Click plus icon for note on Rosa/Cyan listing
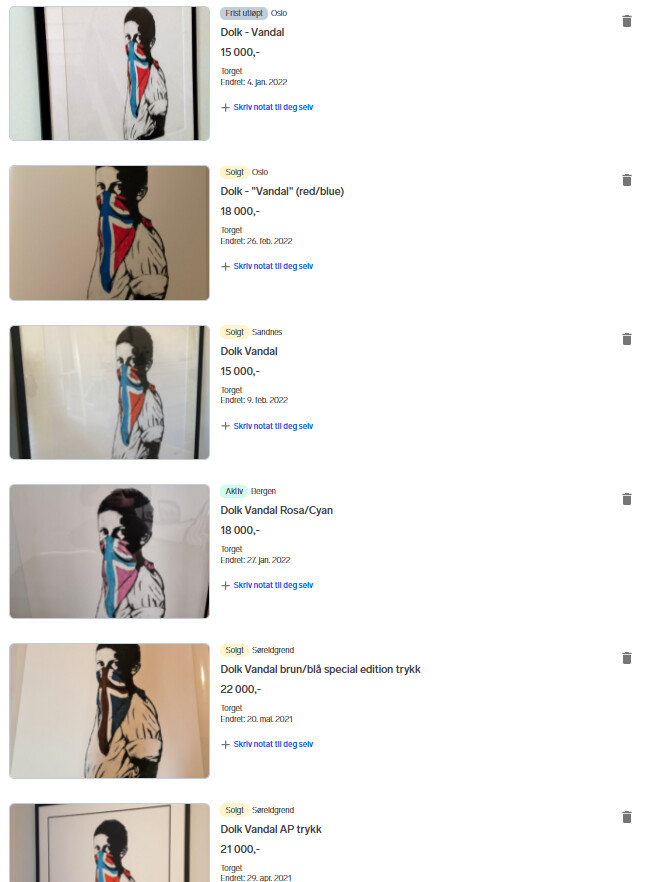This screenshot has width=652, height=882. point(226,586)
